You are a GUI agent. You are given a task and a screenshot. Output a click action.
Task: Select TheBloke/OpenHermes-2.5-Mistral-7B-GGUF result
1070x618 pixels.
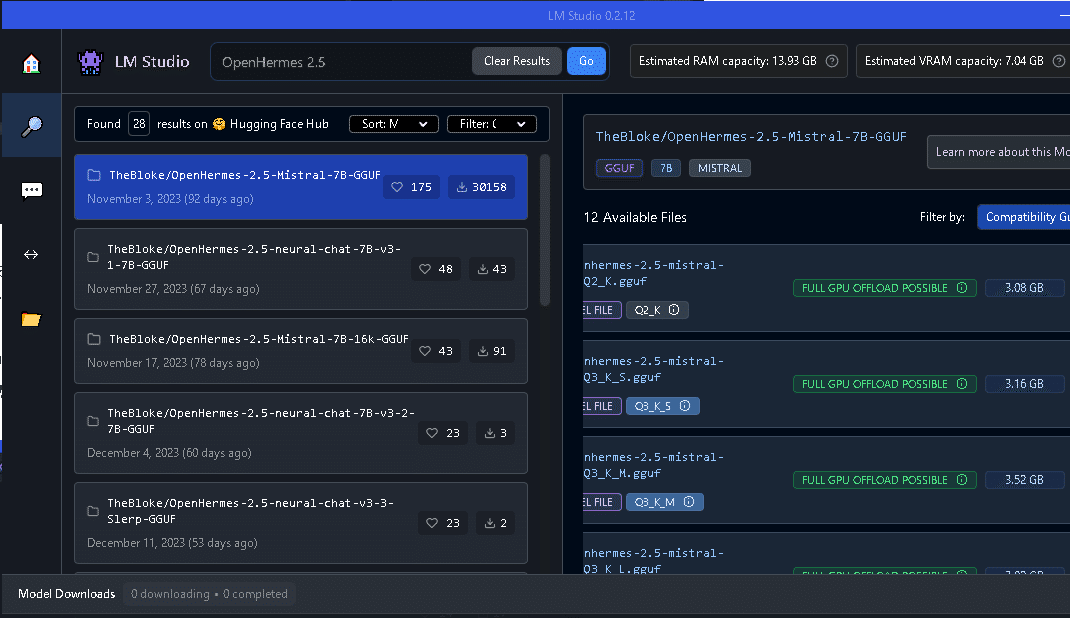(x=301, y=187)
